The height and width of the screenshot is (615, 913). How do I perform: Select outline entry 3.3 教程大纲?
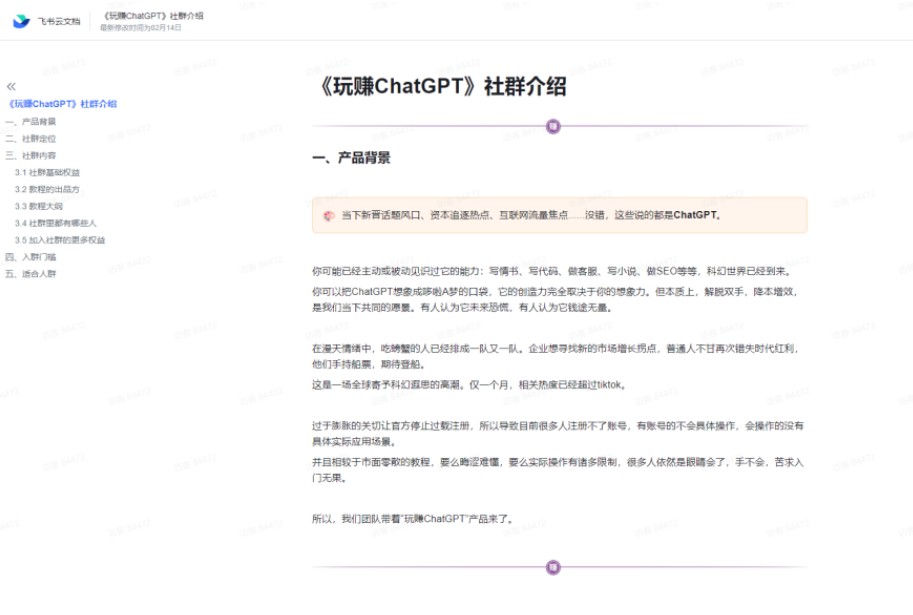point(38,206)
